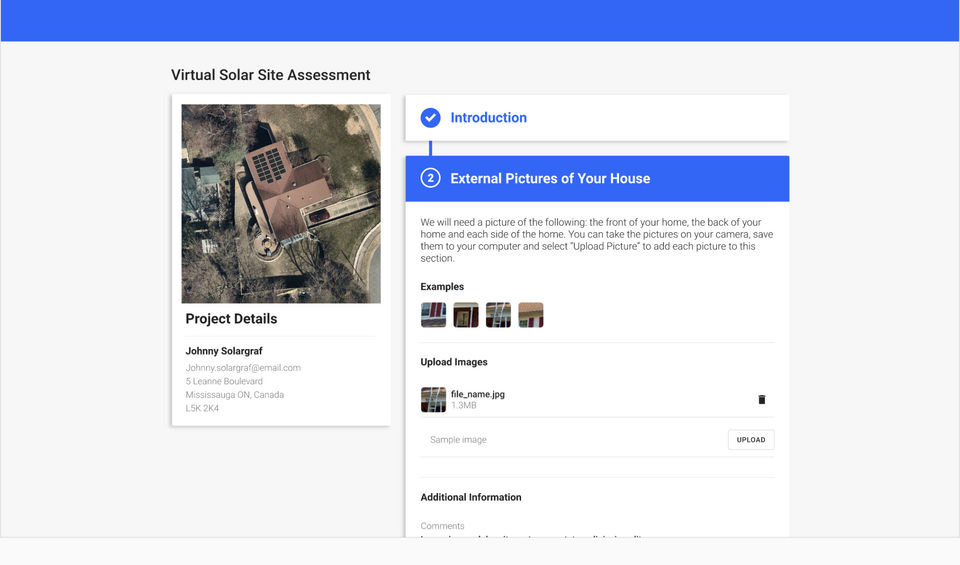The width and height of the screenshot is (960, 565).
Task: Click the UPLOAD button
Action: pyautogui.click(x=751, y=440)
